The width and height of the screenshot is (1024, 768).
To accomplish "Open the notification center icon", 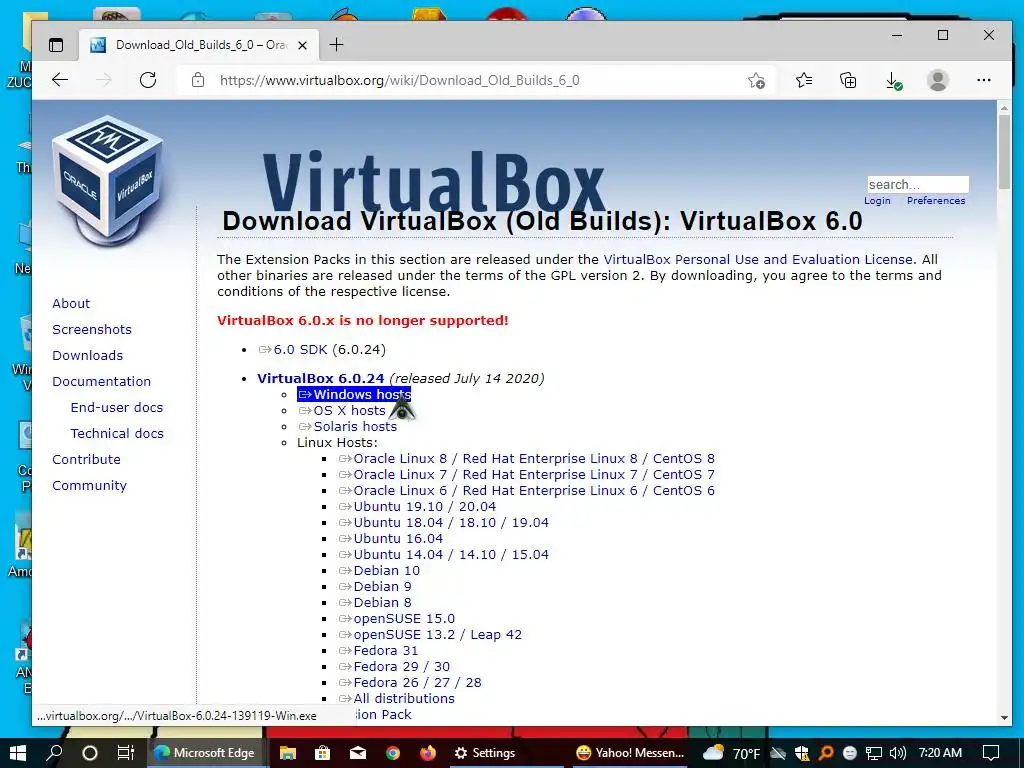I will pyautogui.click(x=991, y=753).
